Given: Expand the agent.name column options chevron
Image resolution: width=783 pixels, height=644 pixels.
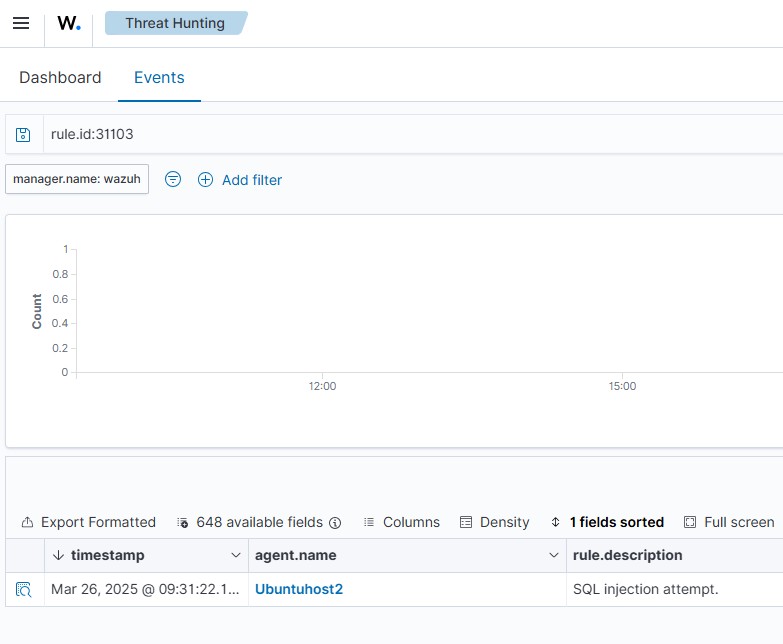Looking at the screenshot, I should click(553, 555).
